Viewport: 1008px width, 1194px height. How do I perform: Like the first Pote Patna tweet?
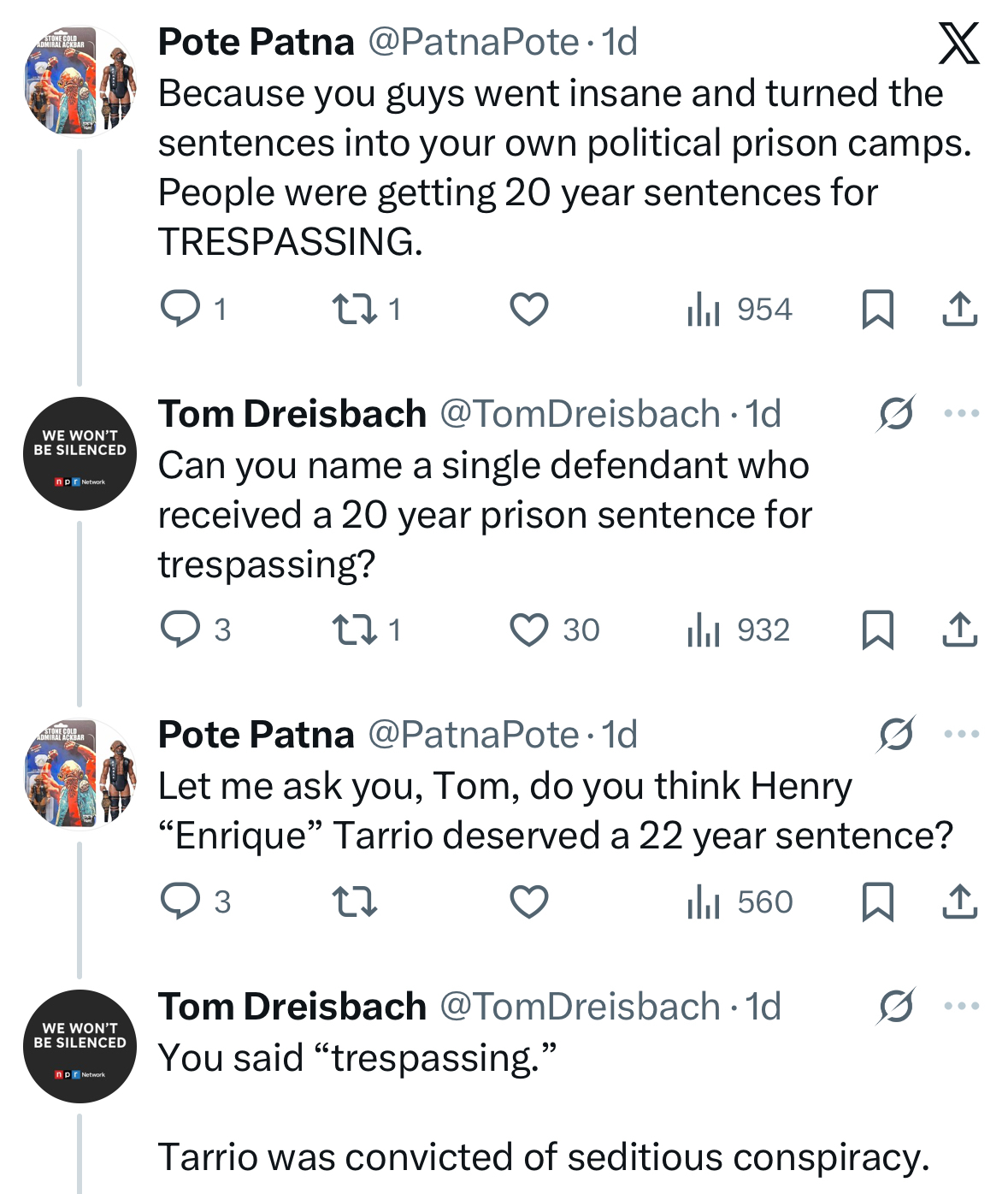click(528, 309)
